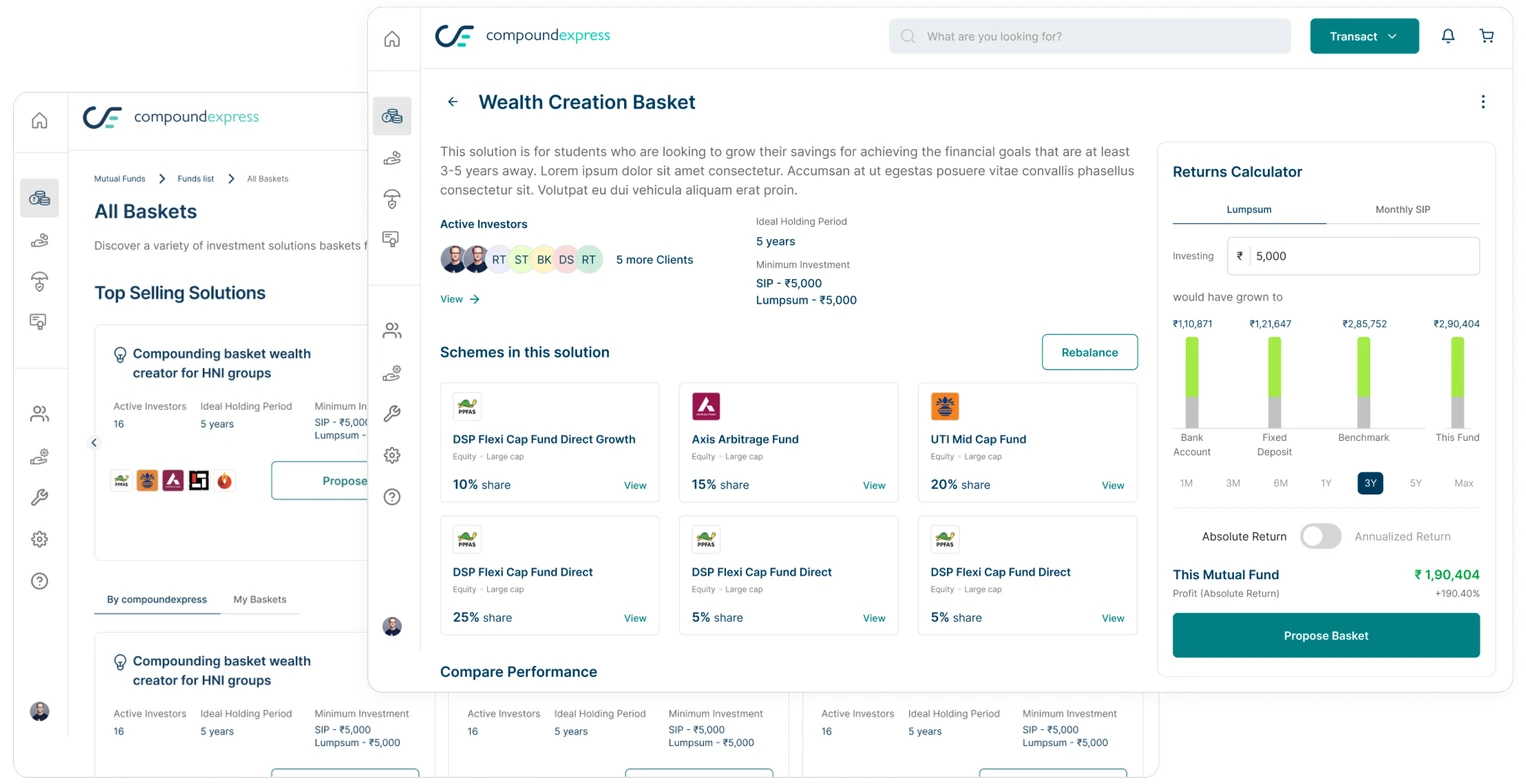Select 3Y time period

coord(1370,483)
